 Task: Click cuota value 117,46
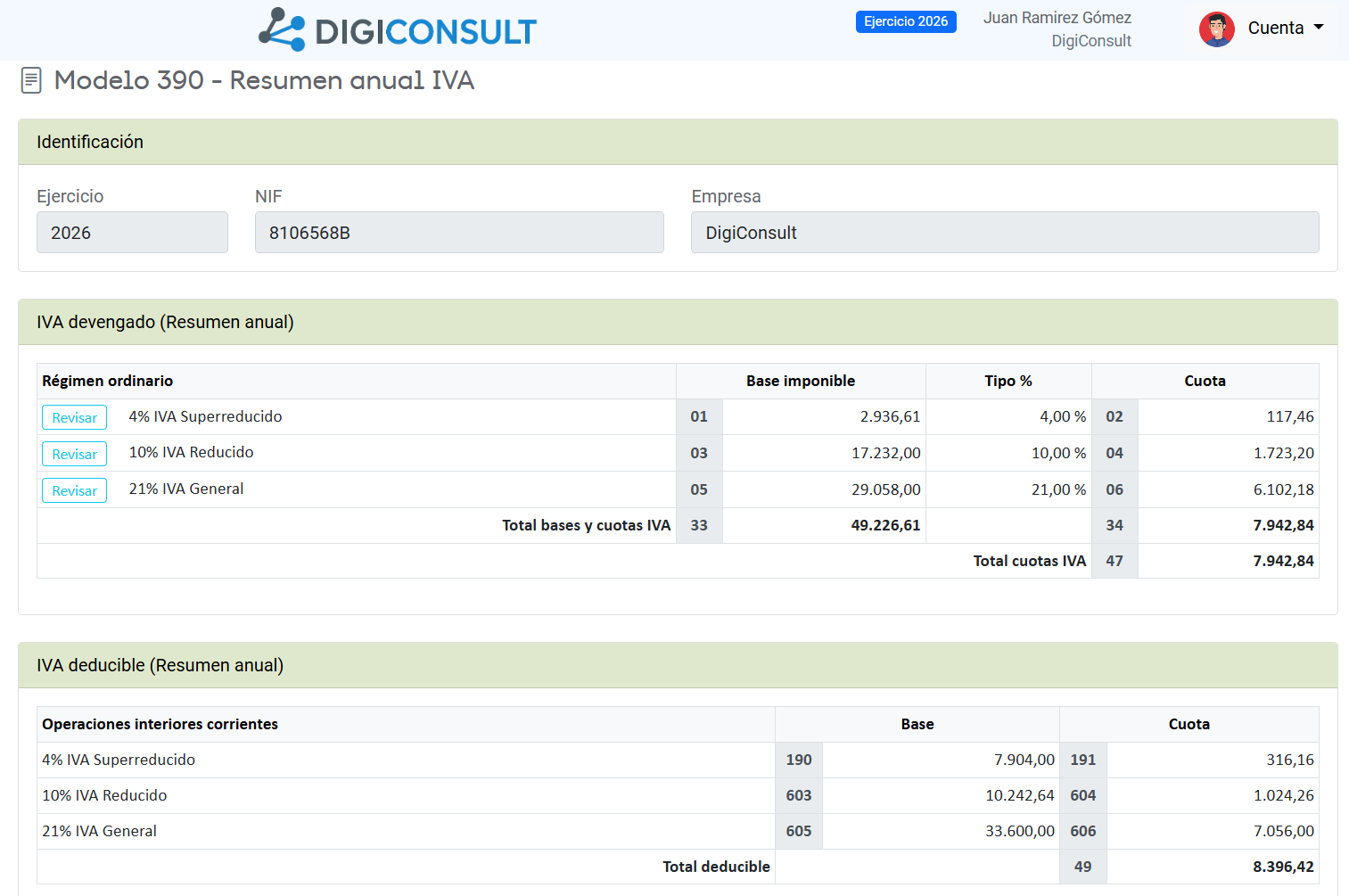tap(1290, 416)
